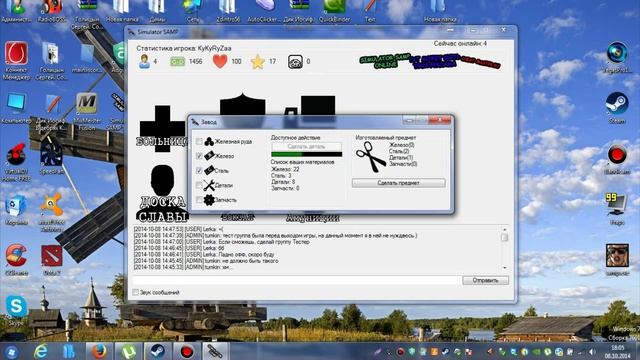Click the taskbar clock
The width and height of the screenshot is (640, 360).
tap(618, 351)
